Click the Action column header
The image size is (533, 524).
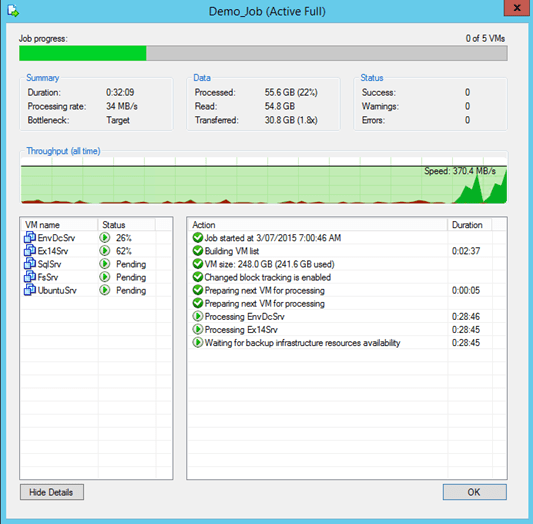[x=317, y=225]
